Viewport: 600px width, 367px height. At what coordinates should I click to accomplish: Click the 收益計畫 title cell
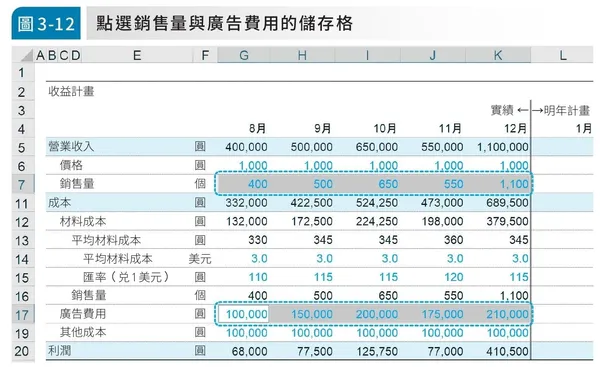coord(71,91)
